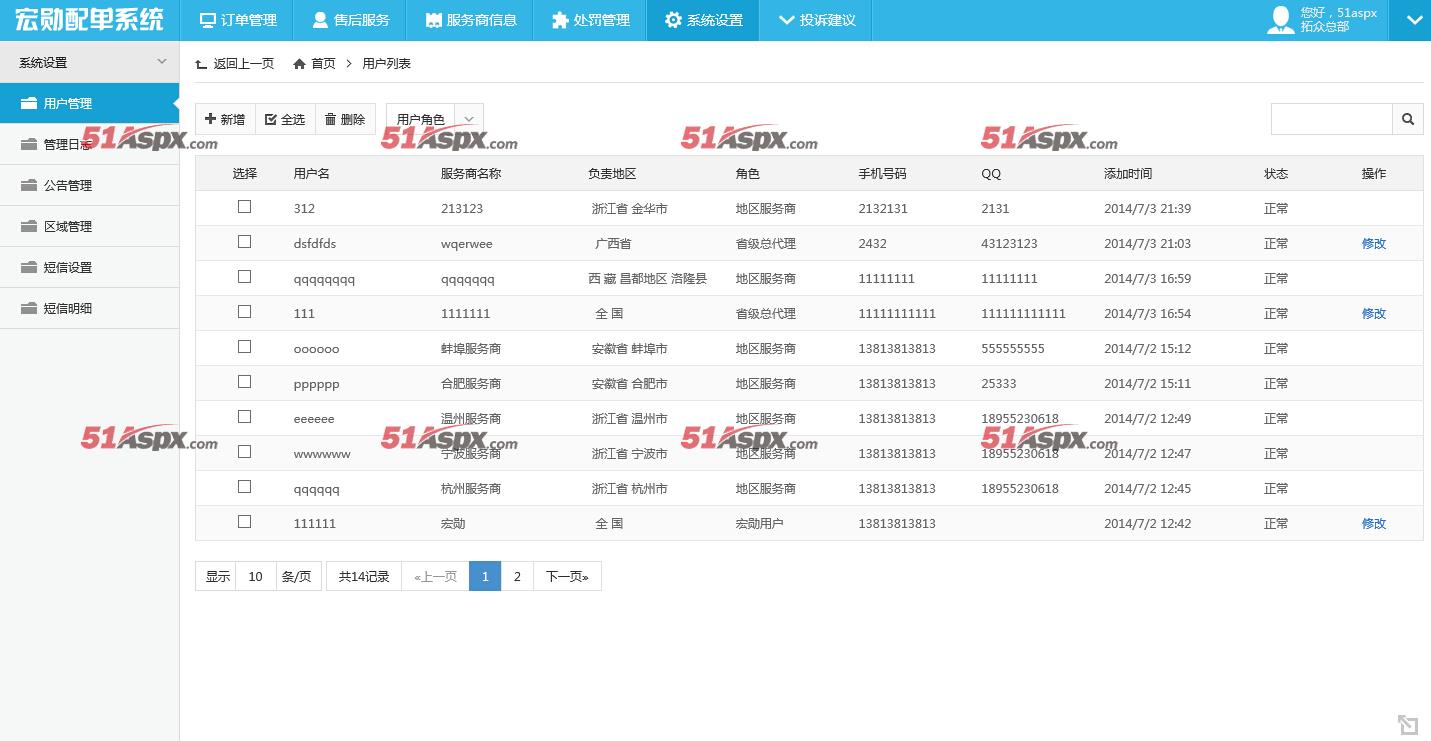Click 合肥服务商 cell
Screen dimensions: 1431x741
(471, 383)
